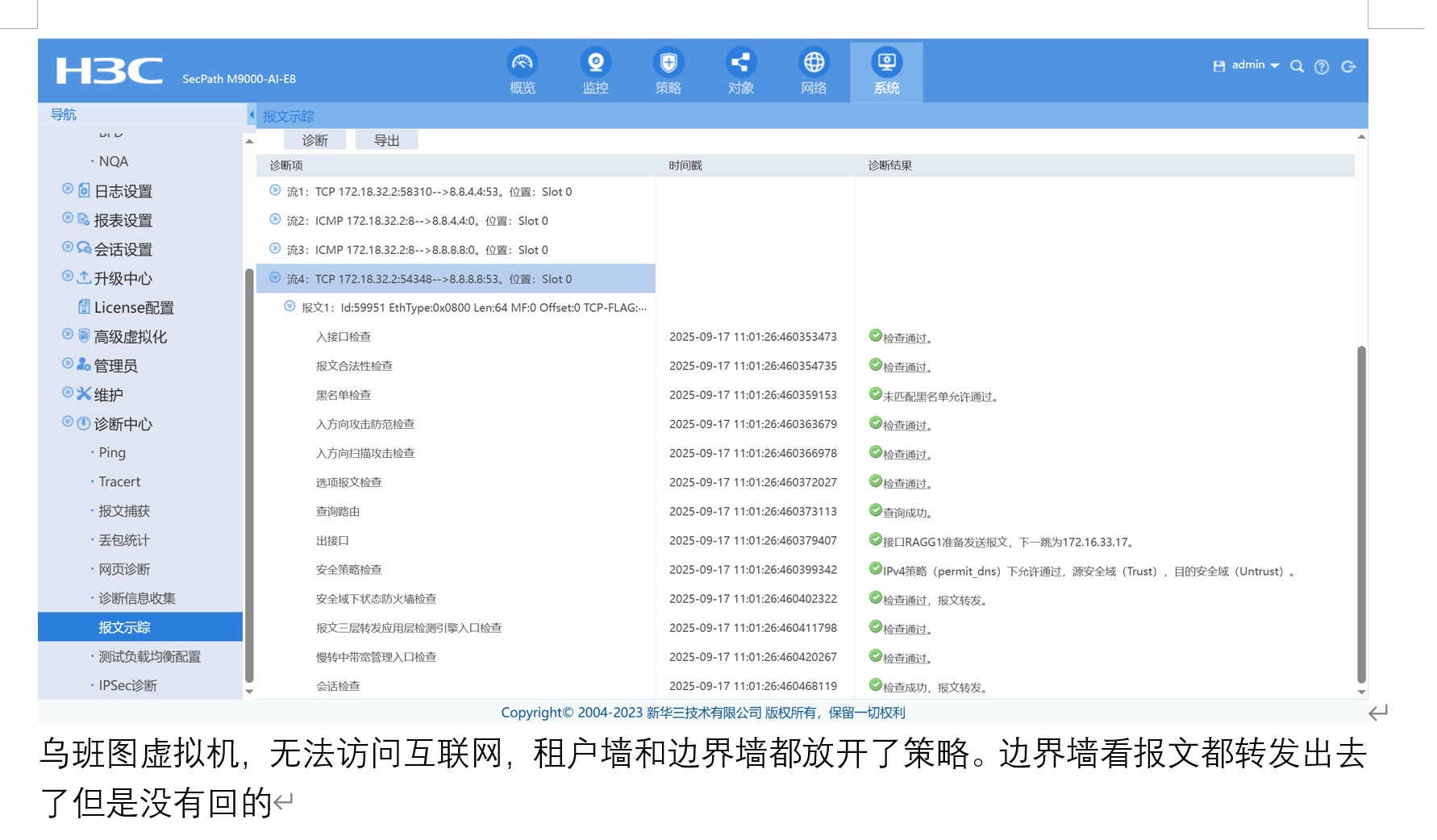Open License配置 in navigation tree

[134, 307]
